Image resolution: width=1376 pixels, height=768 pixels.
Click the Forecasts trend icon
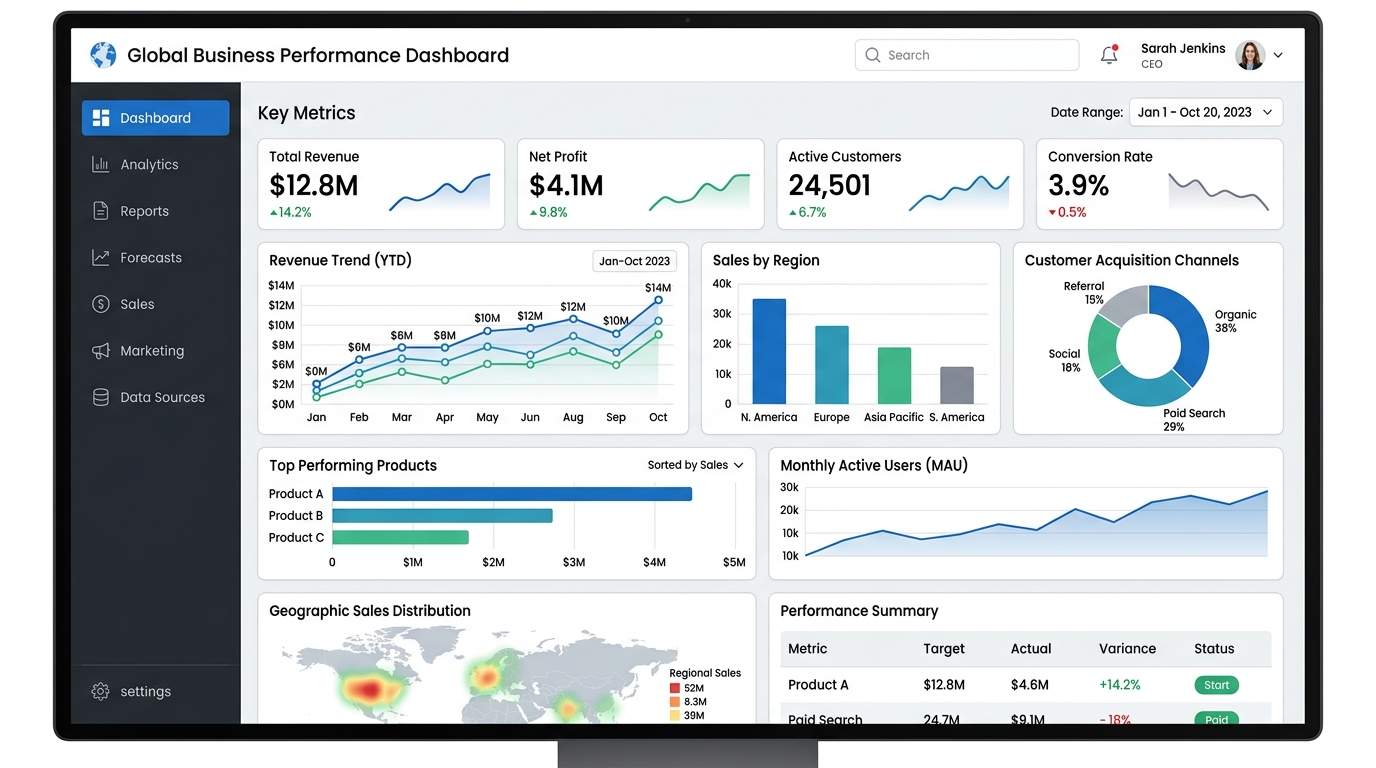(x=101, y=257)
